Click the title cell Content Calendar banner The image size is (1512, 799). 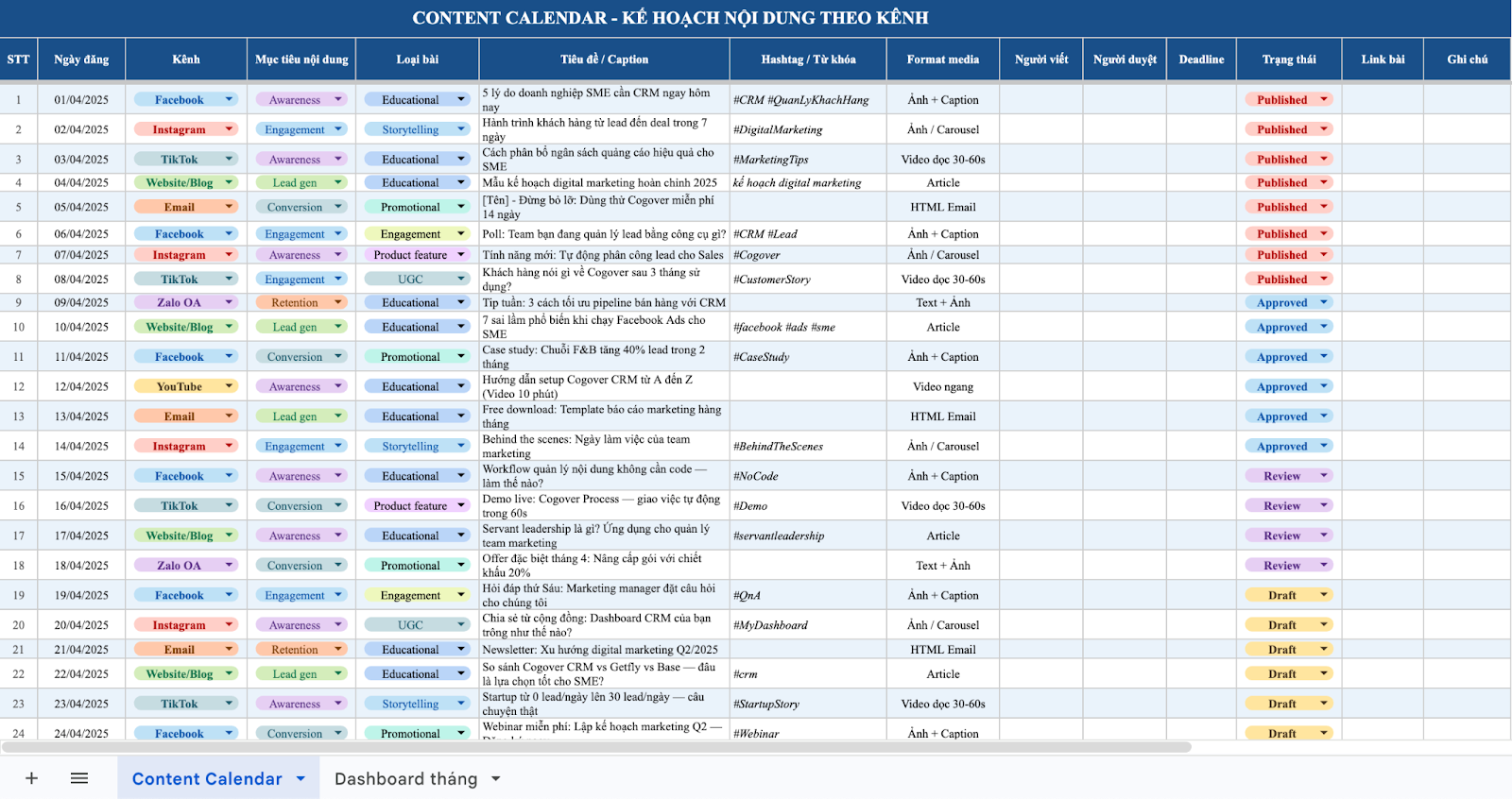(670, 18)
